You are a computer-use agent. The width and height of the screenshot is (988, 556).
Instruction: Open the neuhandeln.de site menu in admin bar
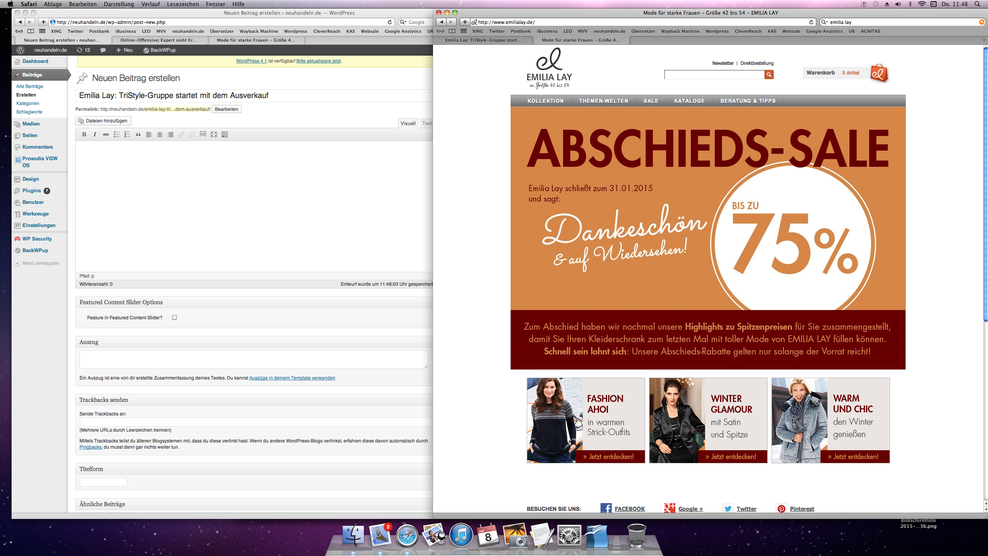[50, 50]
